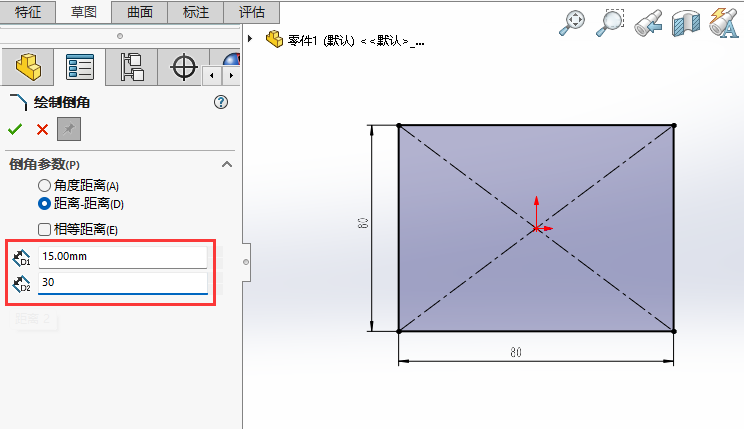
Task: Select the 标注 tab
Action: [195, 12]
